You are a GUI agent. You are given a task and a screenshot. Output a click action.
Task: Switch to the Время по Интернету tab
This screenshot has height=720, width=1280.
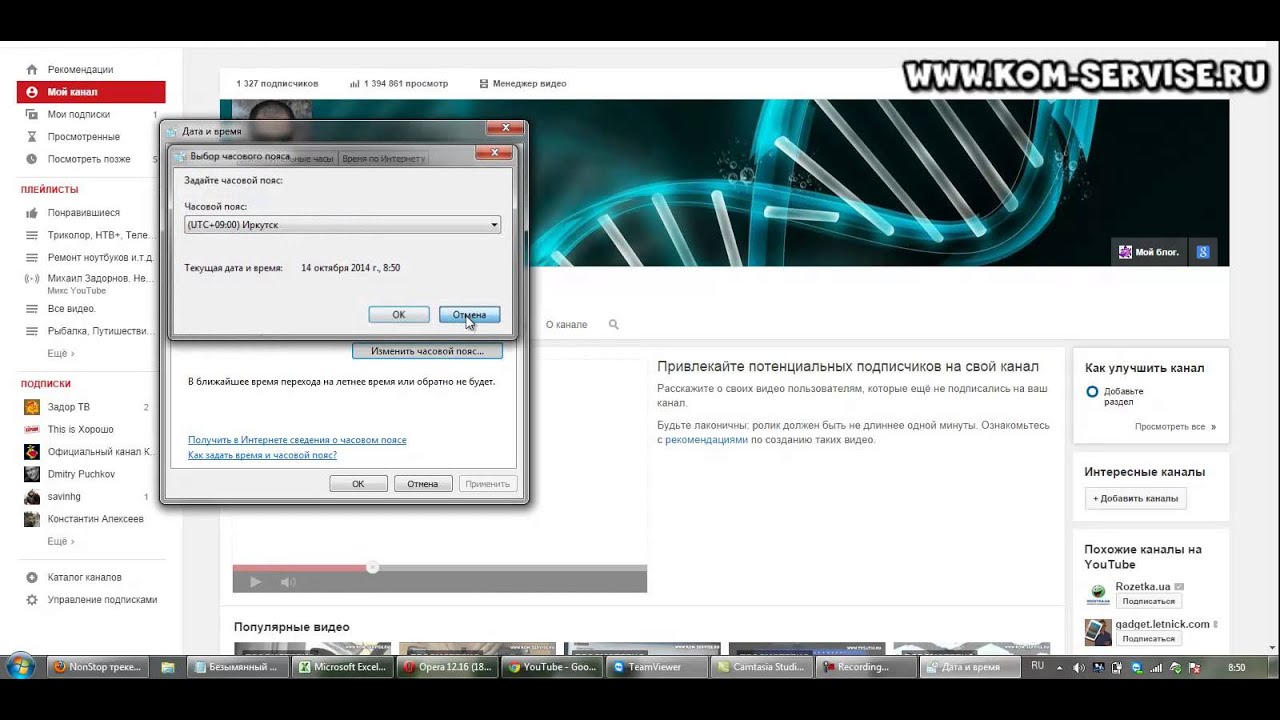pyautogui.click(x=384, y=159)
